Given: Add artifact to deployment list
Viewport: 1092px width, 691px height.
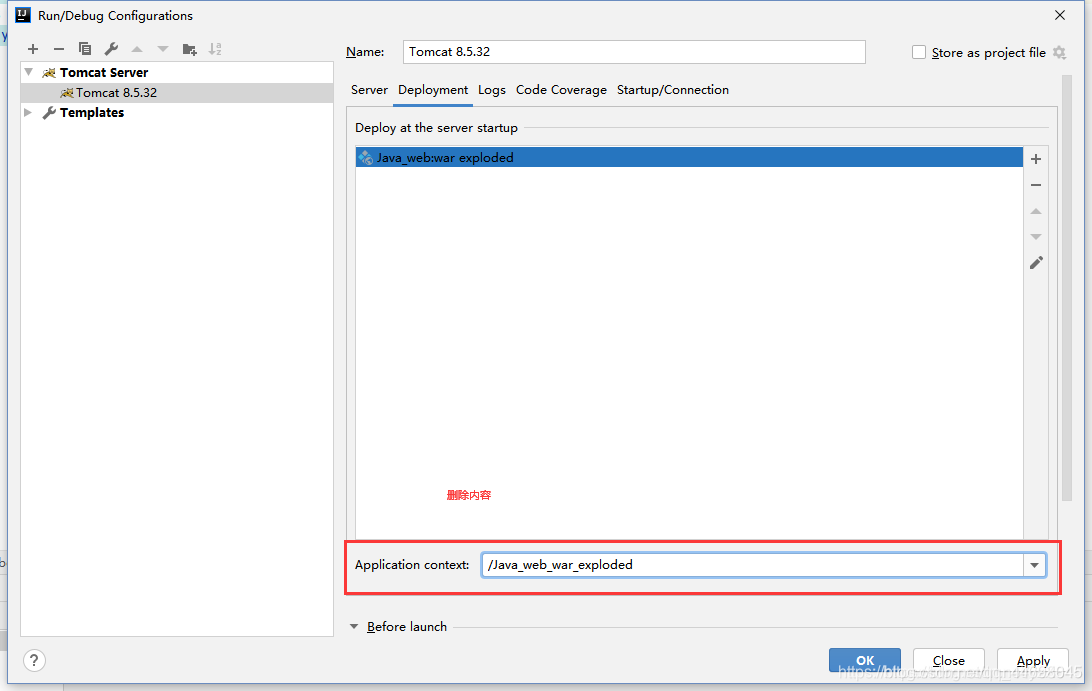Looking at the screenshot, I should pyautogui.click(x=1036, y=159).
